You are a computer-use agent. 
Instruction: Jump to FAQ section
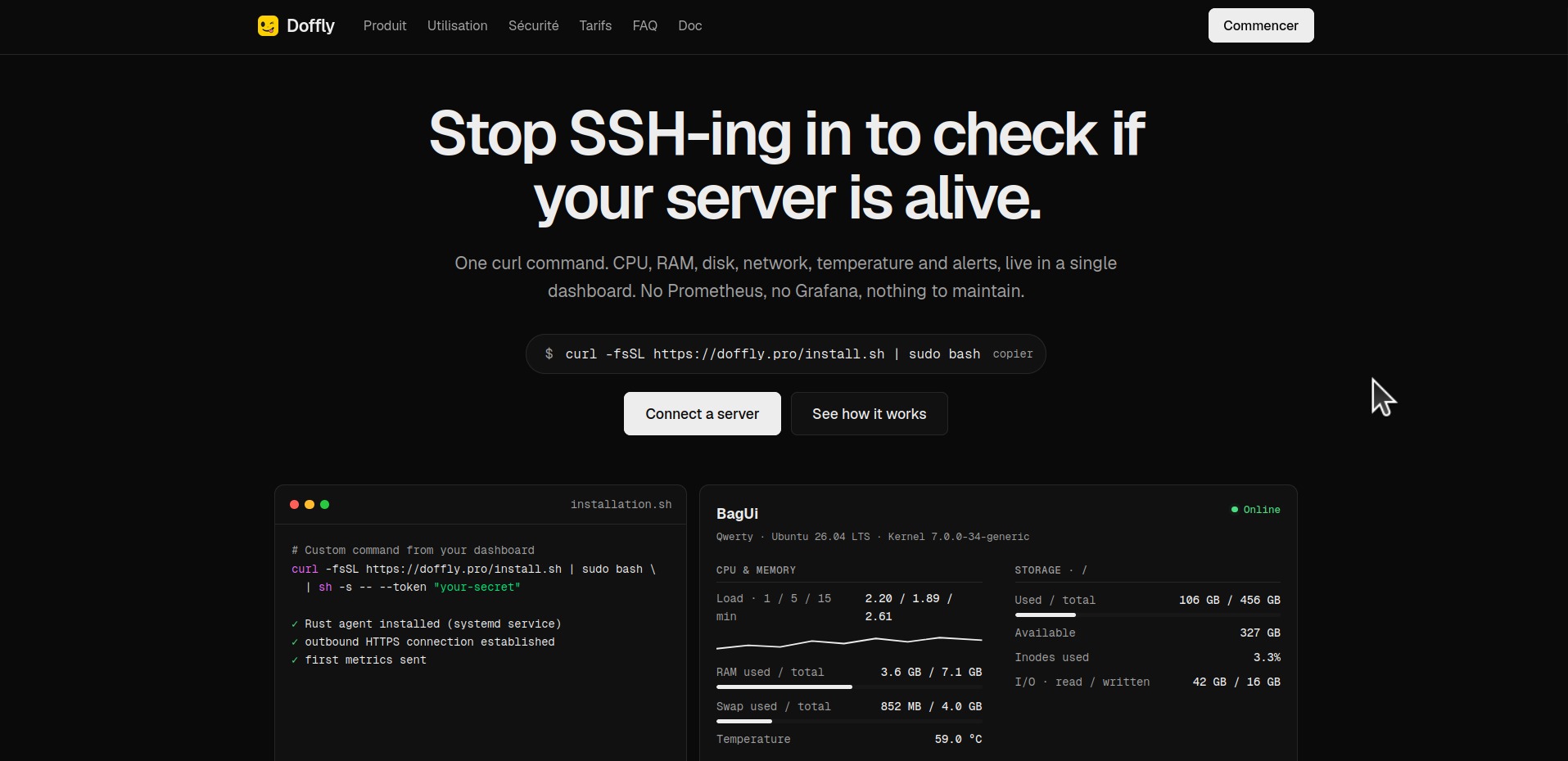pos(644,26)
